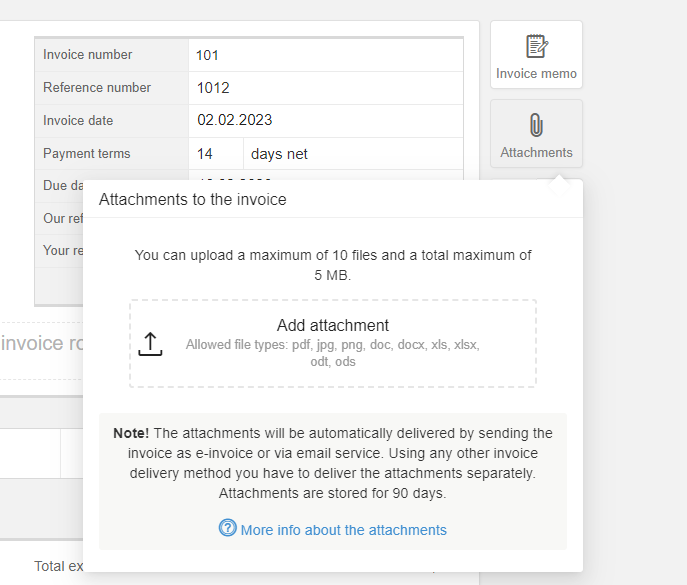The width and height of the screenshot is (687, 585).
Task: Select the days net field
Action: (x=353, y=154)
